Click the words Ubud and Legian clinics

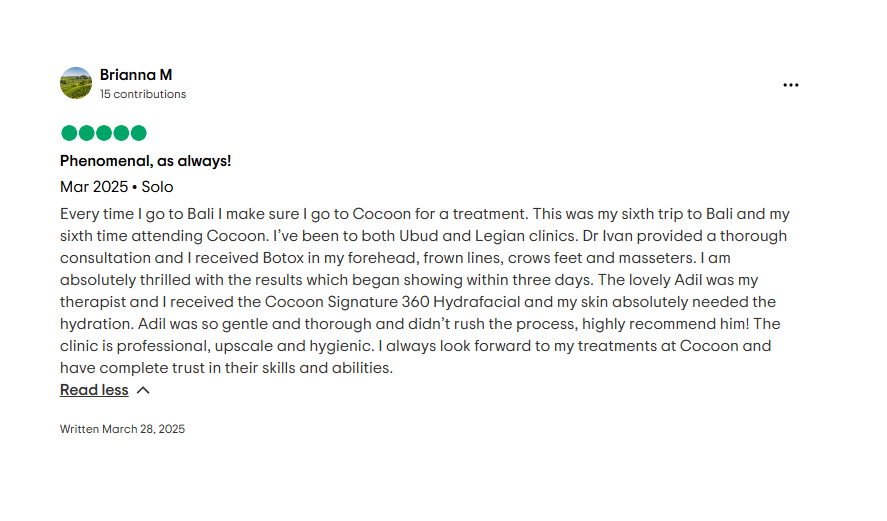pyautogui.click(x=488, y=236)
